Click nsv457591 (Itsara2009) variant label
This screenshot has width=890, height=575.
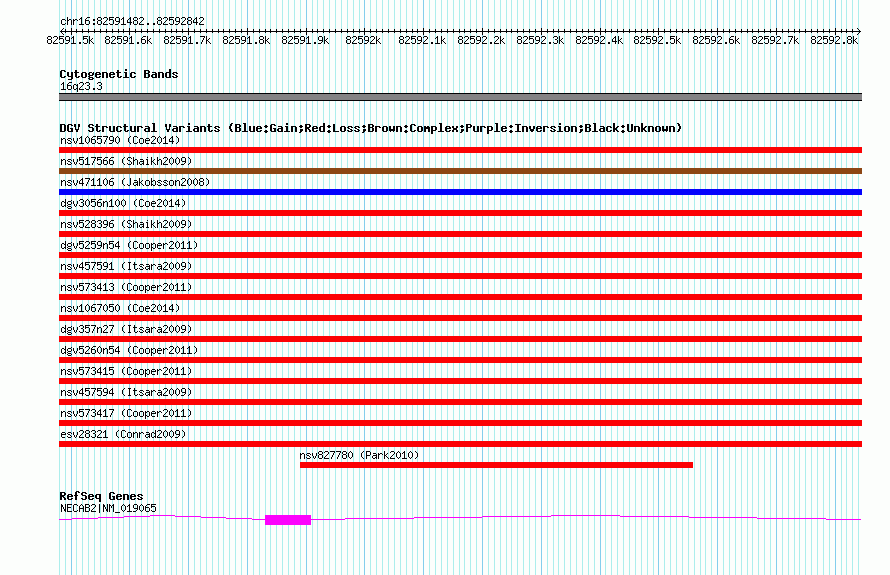coord(126,266)
